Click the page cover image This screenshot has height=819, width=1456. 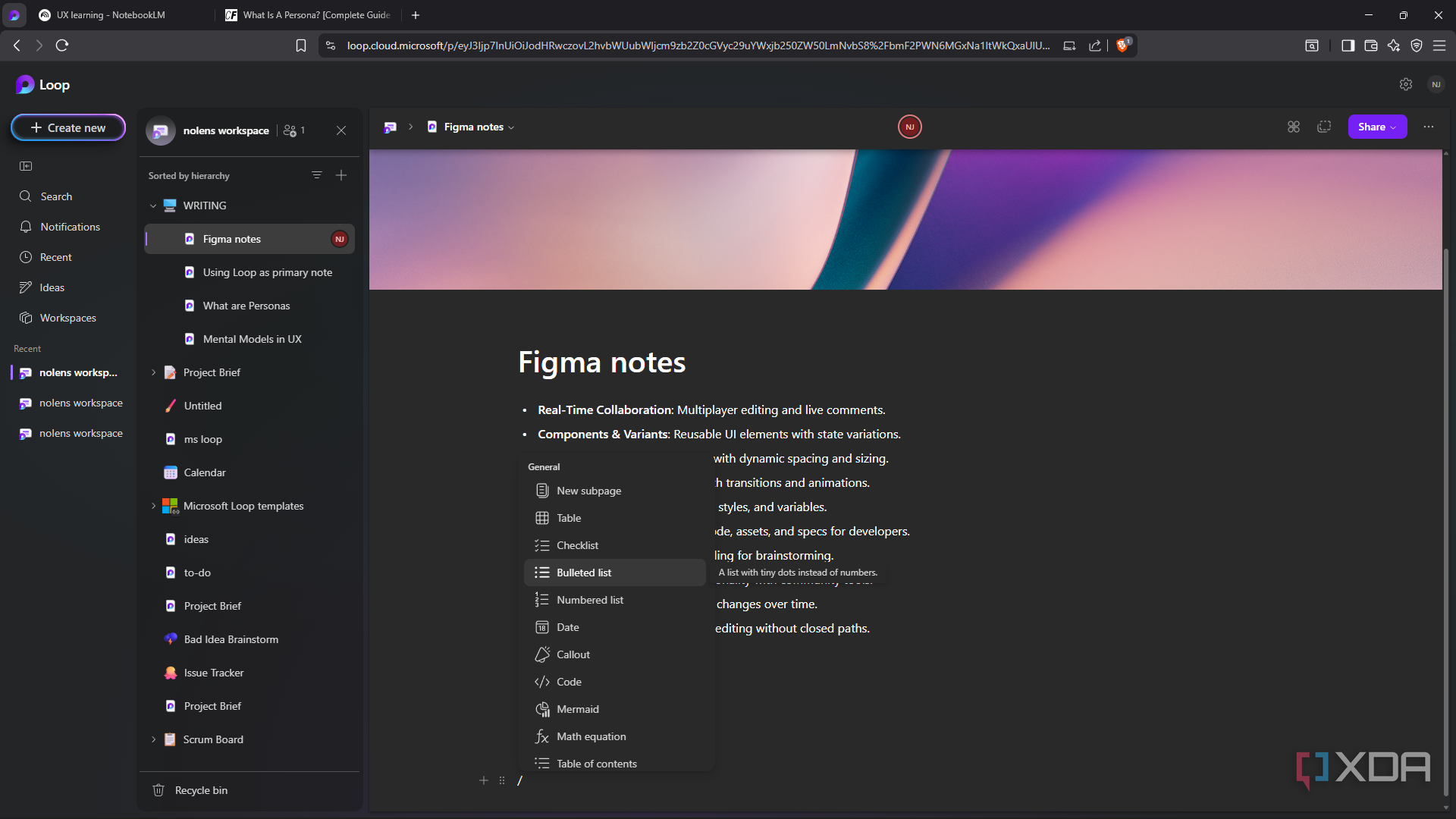point(905,219)
